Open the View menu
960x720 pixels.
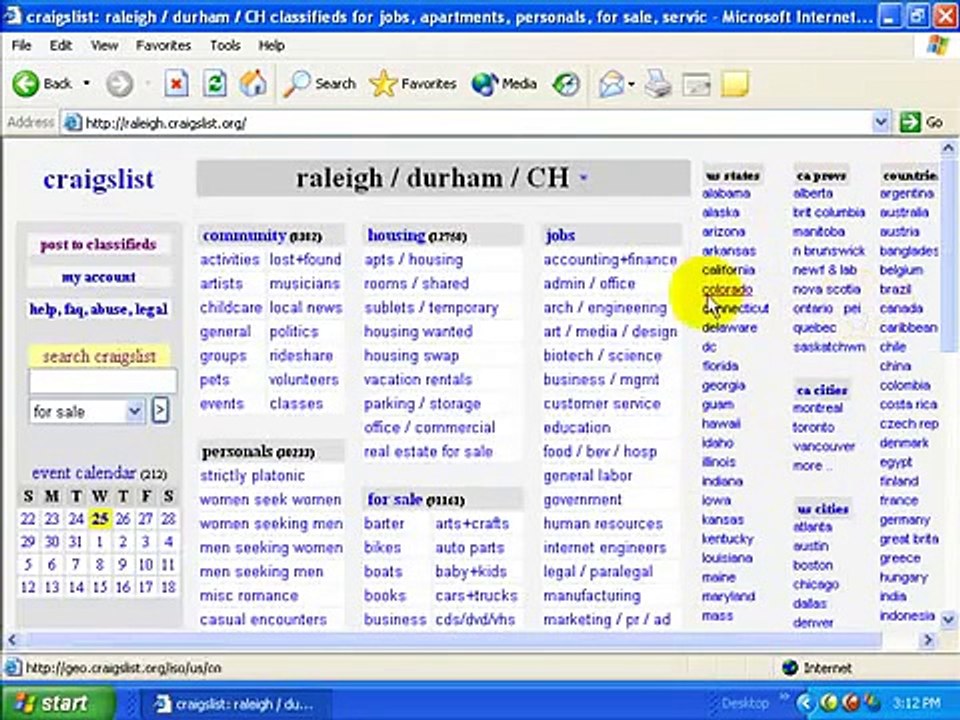click(105, 45)
